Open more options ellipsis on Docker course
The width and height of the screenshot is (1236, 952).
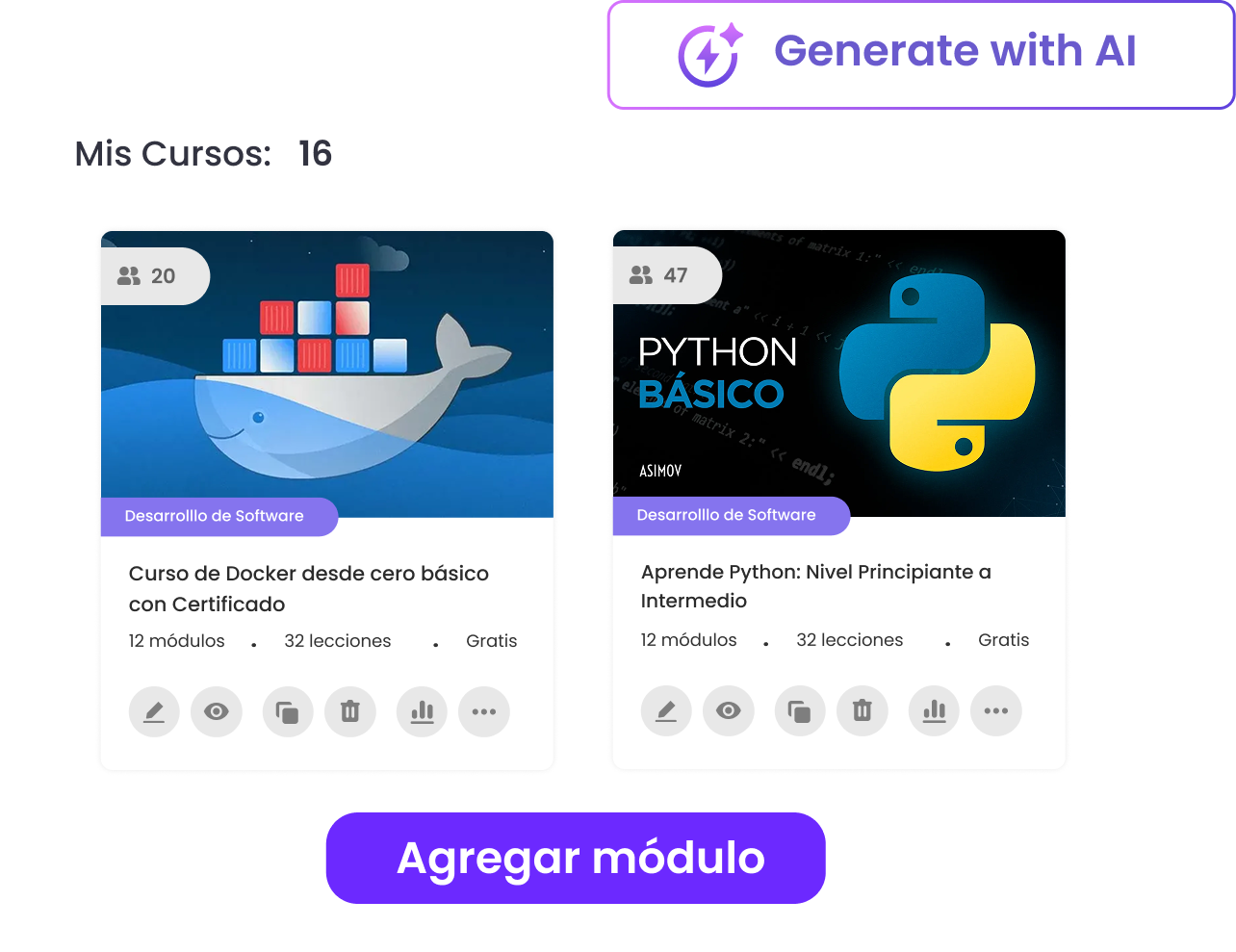484,712
